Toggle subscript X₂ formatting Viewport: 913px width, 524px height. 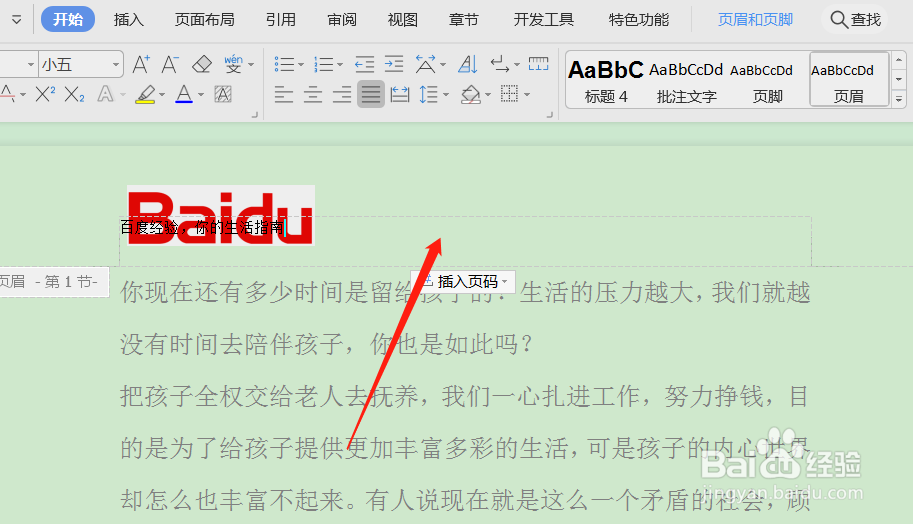(x=75, y=94)
